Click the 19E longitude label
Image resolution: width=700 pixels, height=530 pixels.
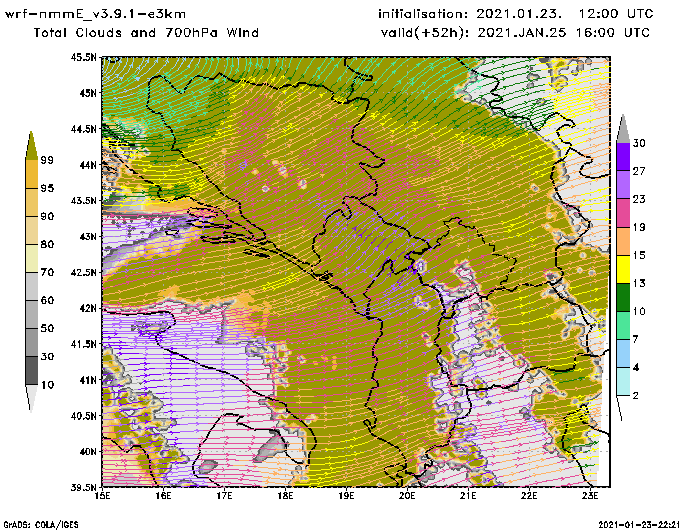[x=346, y=496]
